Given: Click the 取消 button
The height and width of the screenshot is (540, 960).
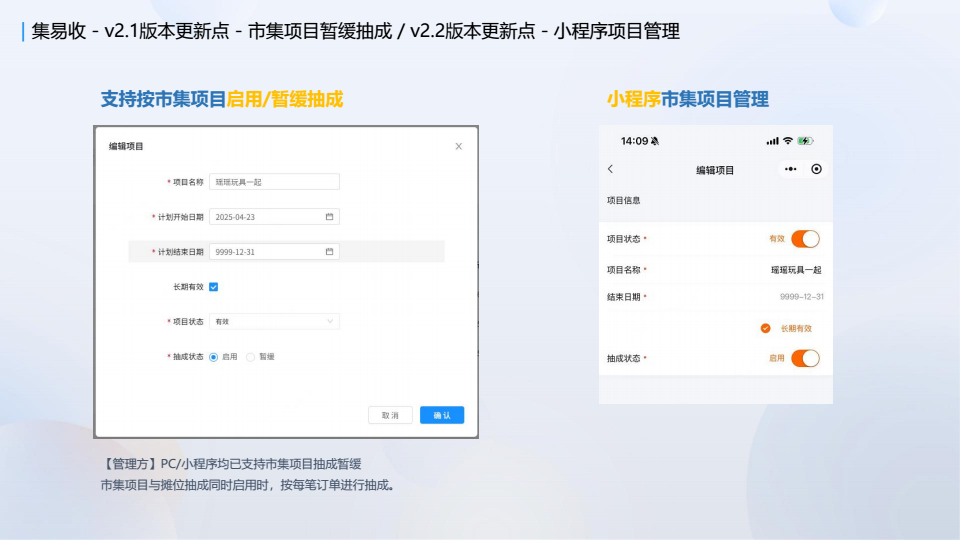Looking at the screenshot, I should (390, 415).
